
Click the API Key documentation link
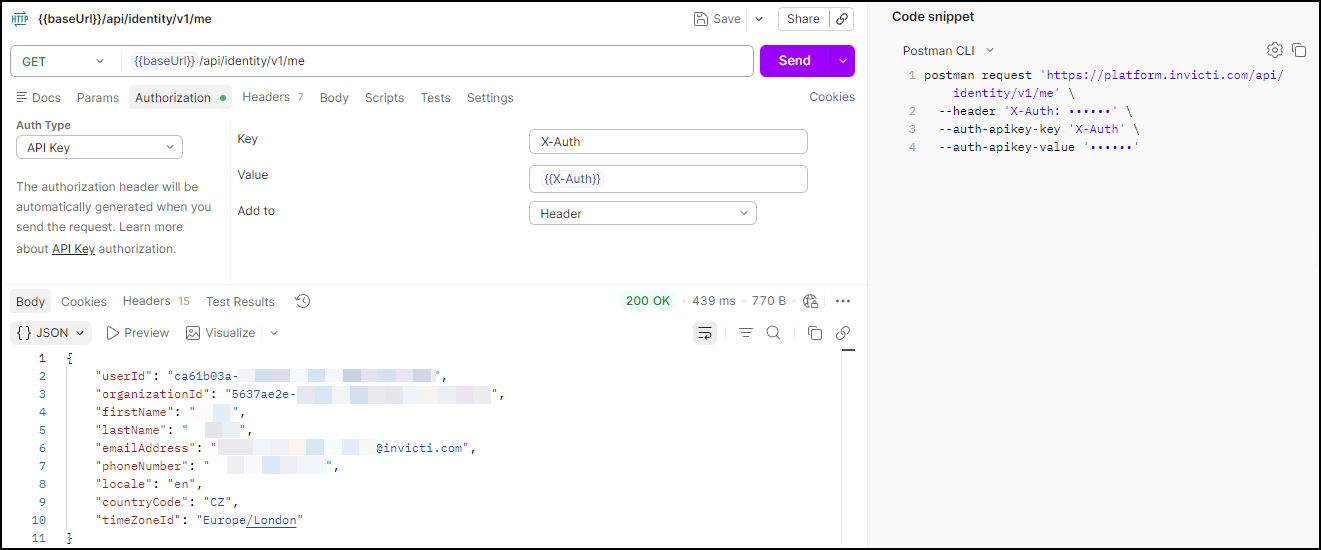(x=73, y=249)
